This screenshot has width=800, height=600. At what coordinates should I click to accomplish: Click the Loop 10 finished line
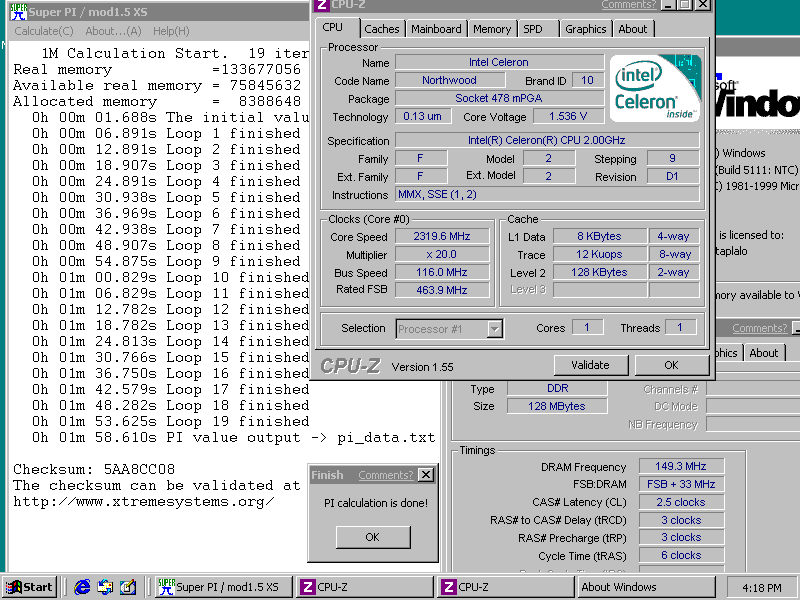[171, 278]
